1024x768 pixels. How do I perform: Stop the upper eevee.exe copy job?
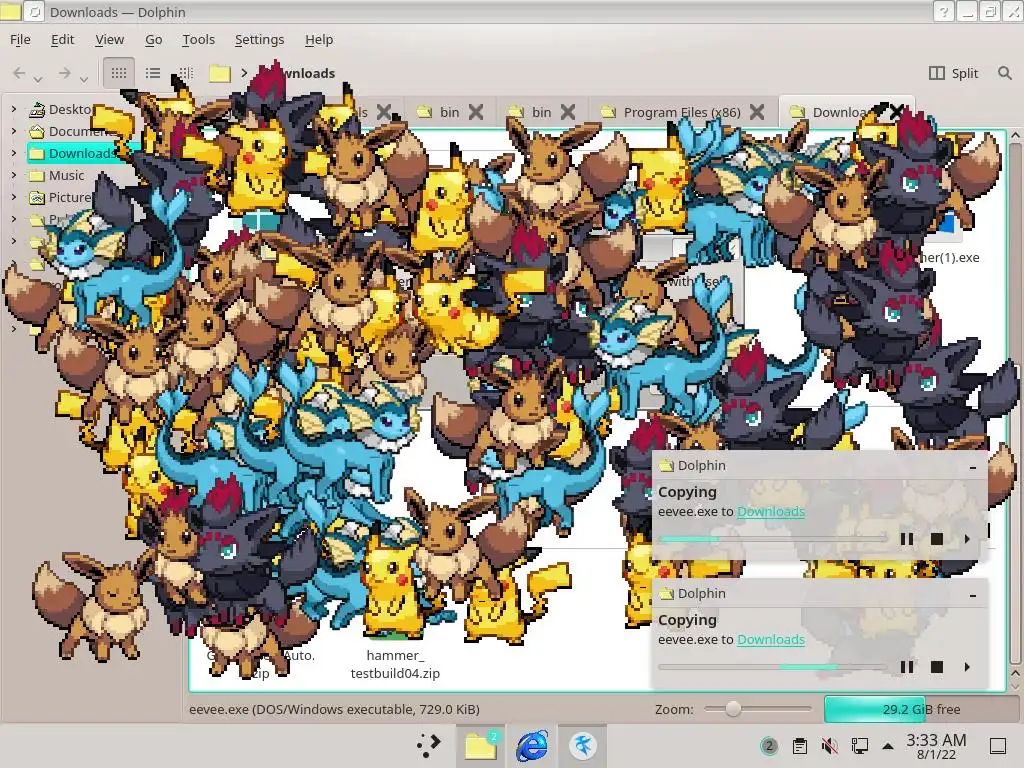pyautogui.click(x=936, y=539)
